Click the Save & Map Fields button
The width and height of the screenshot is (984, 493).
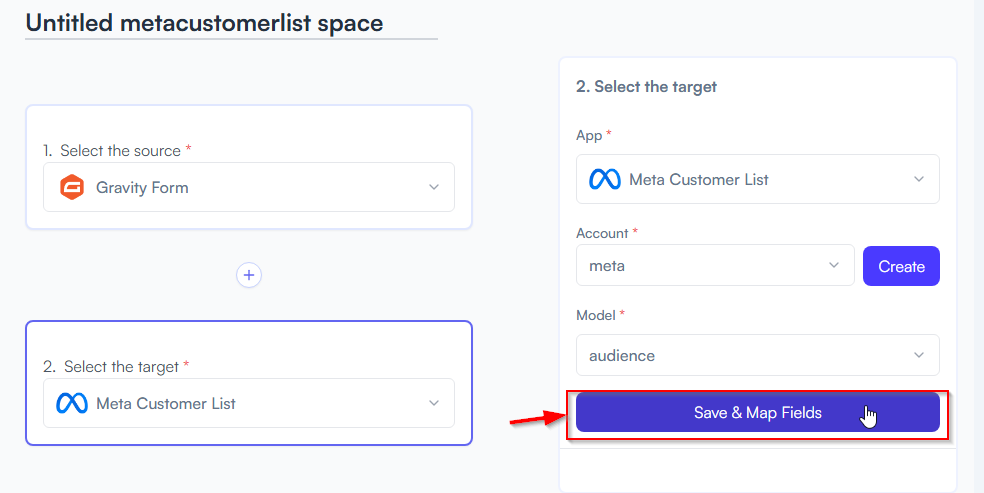[x=757, y=412]
